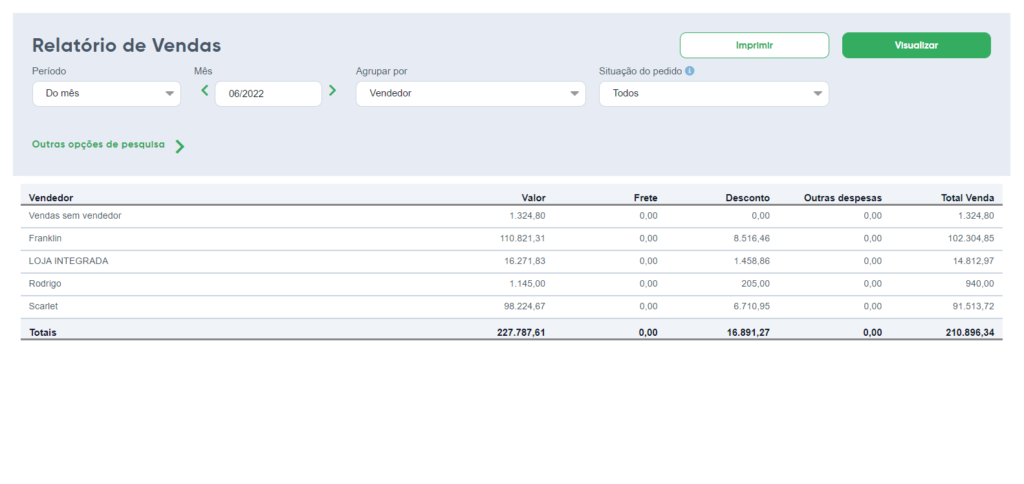Viewport: 1024px width, 484px height.
Task: Click LOJA INTEGRADA total 14.812,97
Action: 974,261
